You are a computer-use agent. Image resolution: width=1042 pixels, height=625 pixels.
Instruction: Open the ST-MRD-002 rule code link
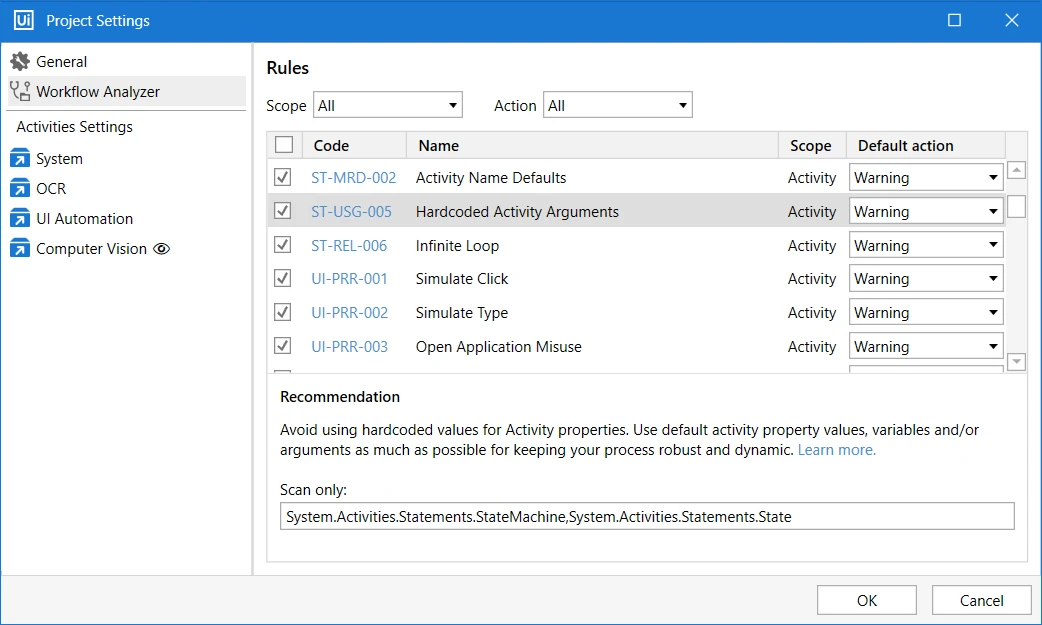tap(354, 178)
